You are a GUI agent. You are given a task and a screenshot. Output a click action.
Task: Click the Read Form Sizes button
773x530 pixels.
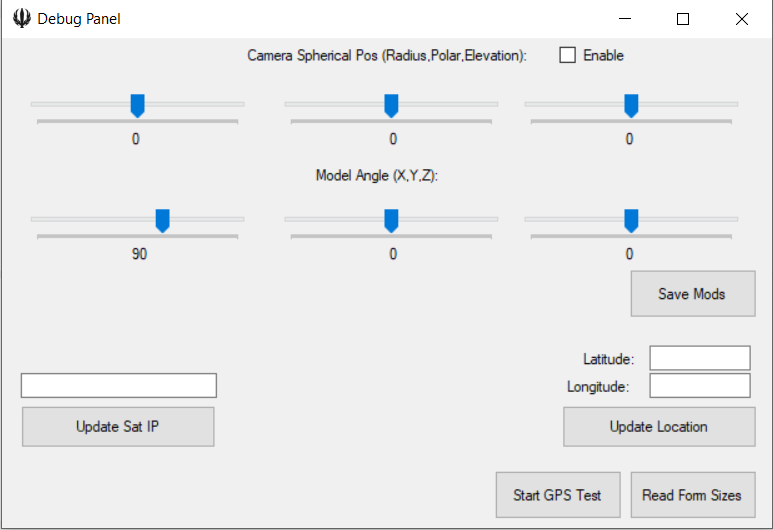[x=692, y=495]
